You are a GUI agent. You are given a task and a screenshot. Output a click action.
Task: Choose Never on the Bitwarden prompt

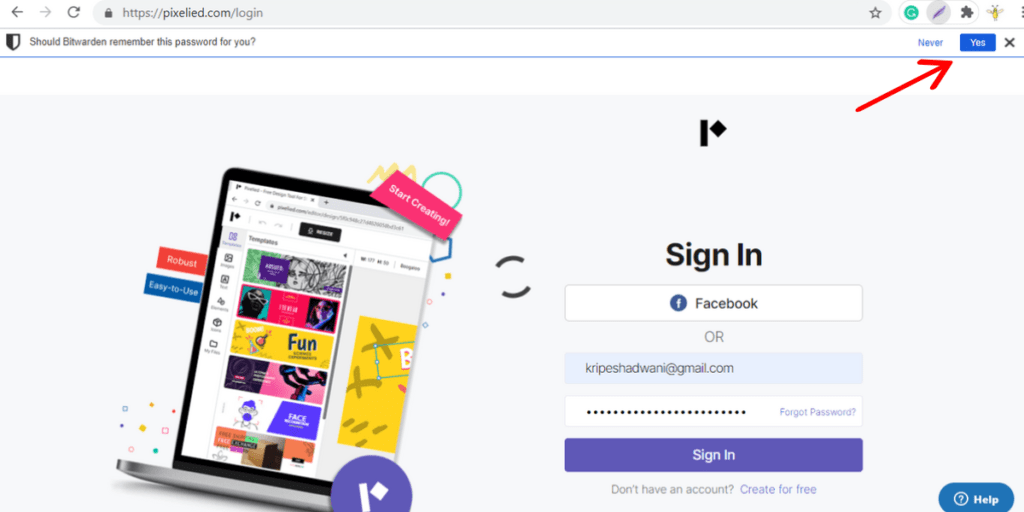point(930,42)
